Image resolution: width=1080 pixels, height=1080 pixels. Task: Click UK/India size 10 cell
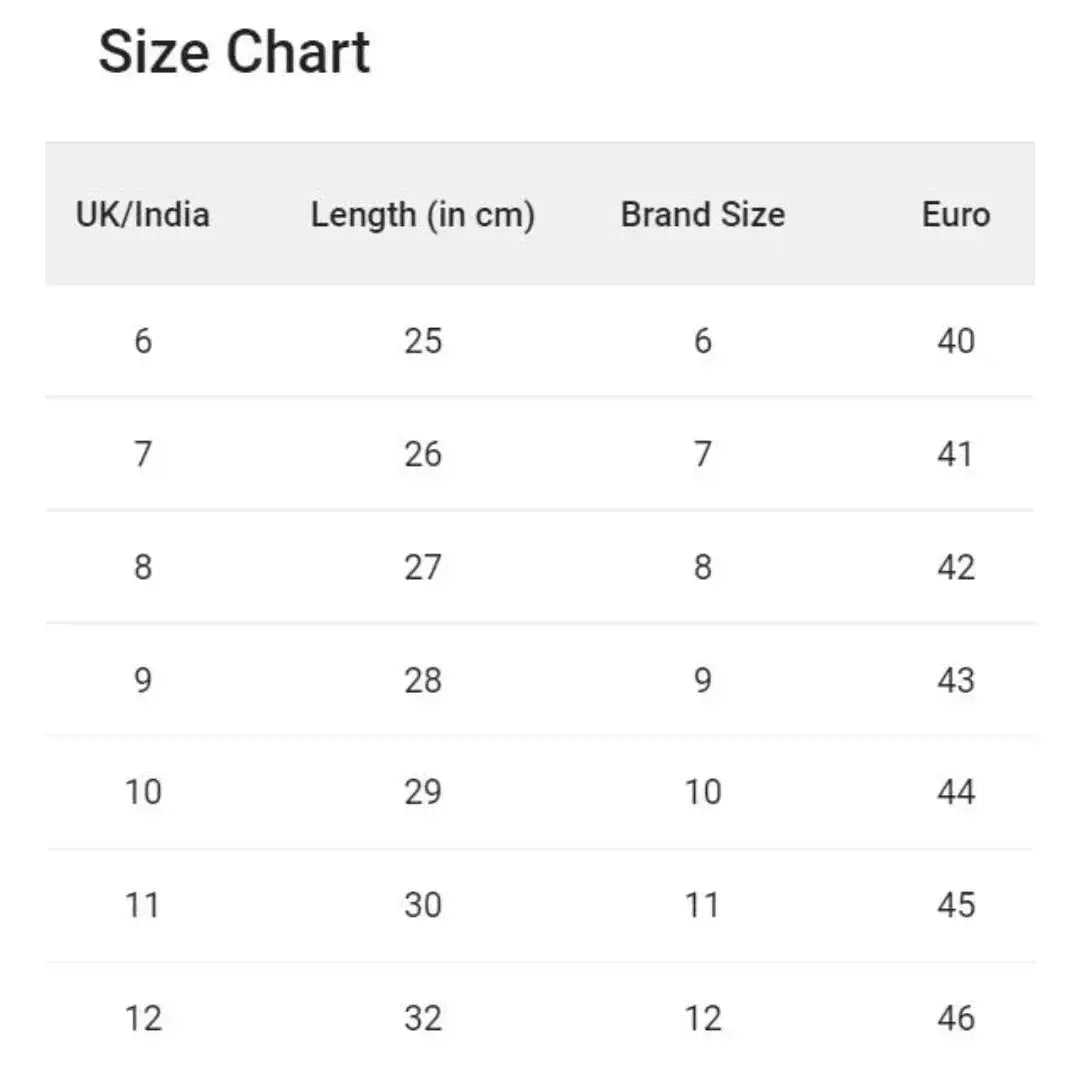click(x=143, y=792)
